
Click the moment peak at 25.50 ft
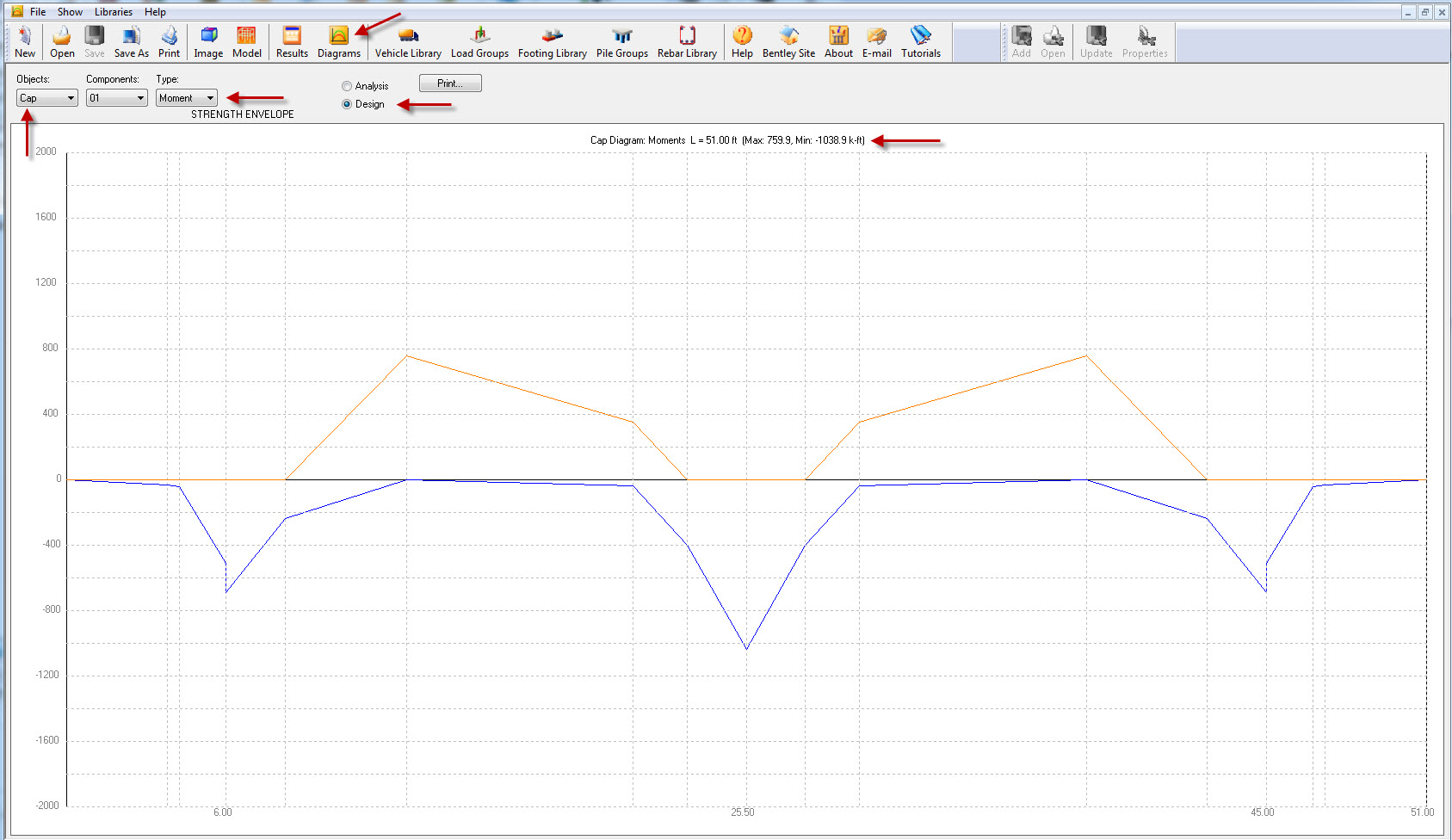(x=746, y=648)
